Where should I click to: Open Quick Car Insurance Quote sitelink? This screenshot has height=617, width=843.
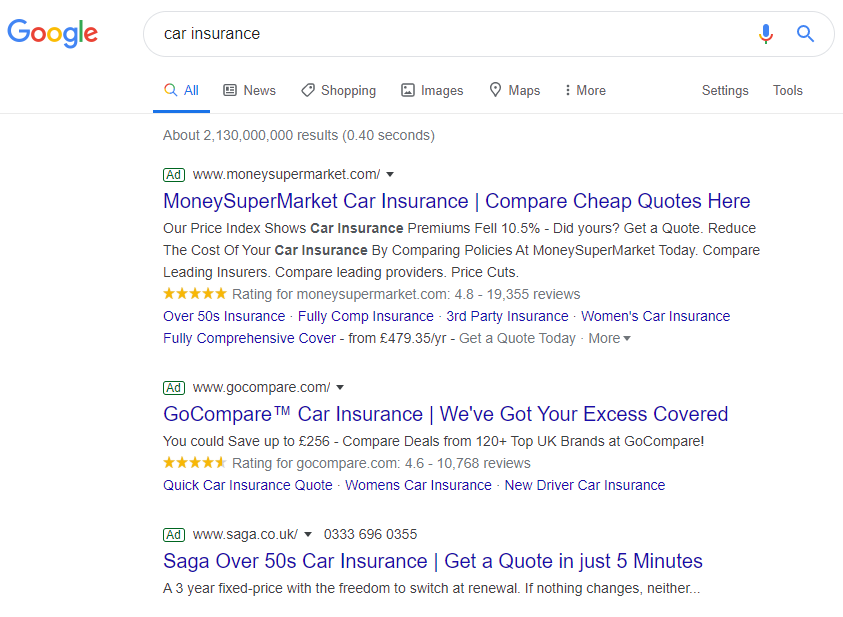click(x=248, y=485)
